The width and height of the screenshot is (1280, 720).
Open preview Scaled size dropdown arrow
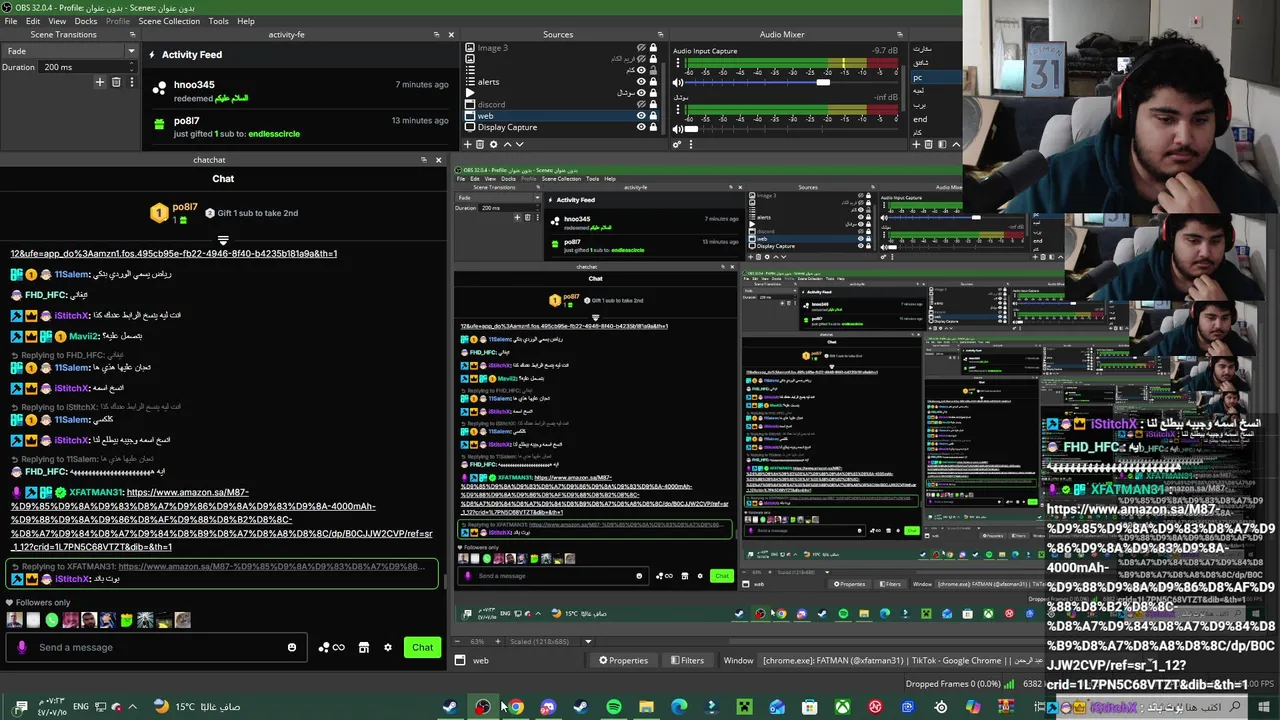(589, 641)
